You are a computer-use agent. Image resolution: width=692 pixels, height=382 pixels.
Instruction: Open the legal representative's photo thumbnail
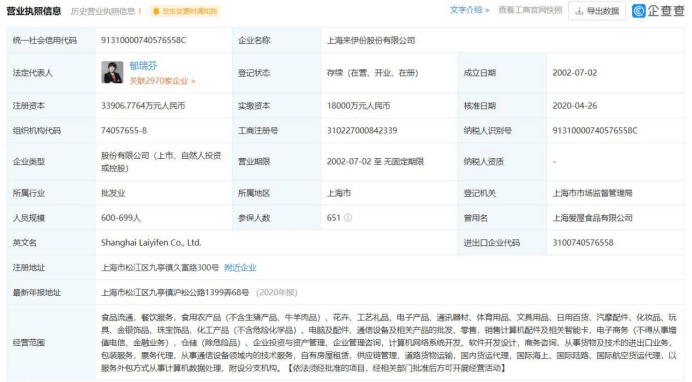pos(112,72)
